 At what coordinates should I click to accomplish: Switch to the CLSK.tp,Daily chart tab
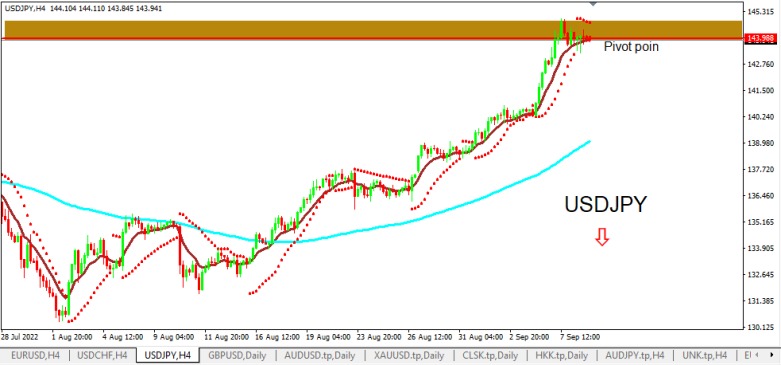coord(491,356)
